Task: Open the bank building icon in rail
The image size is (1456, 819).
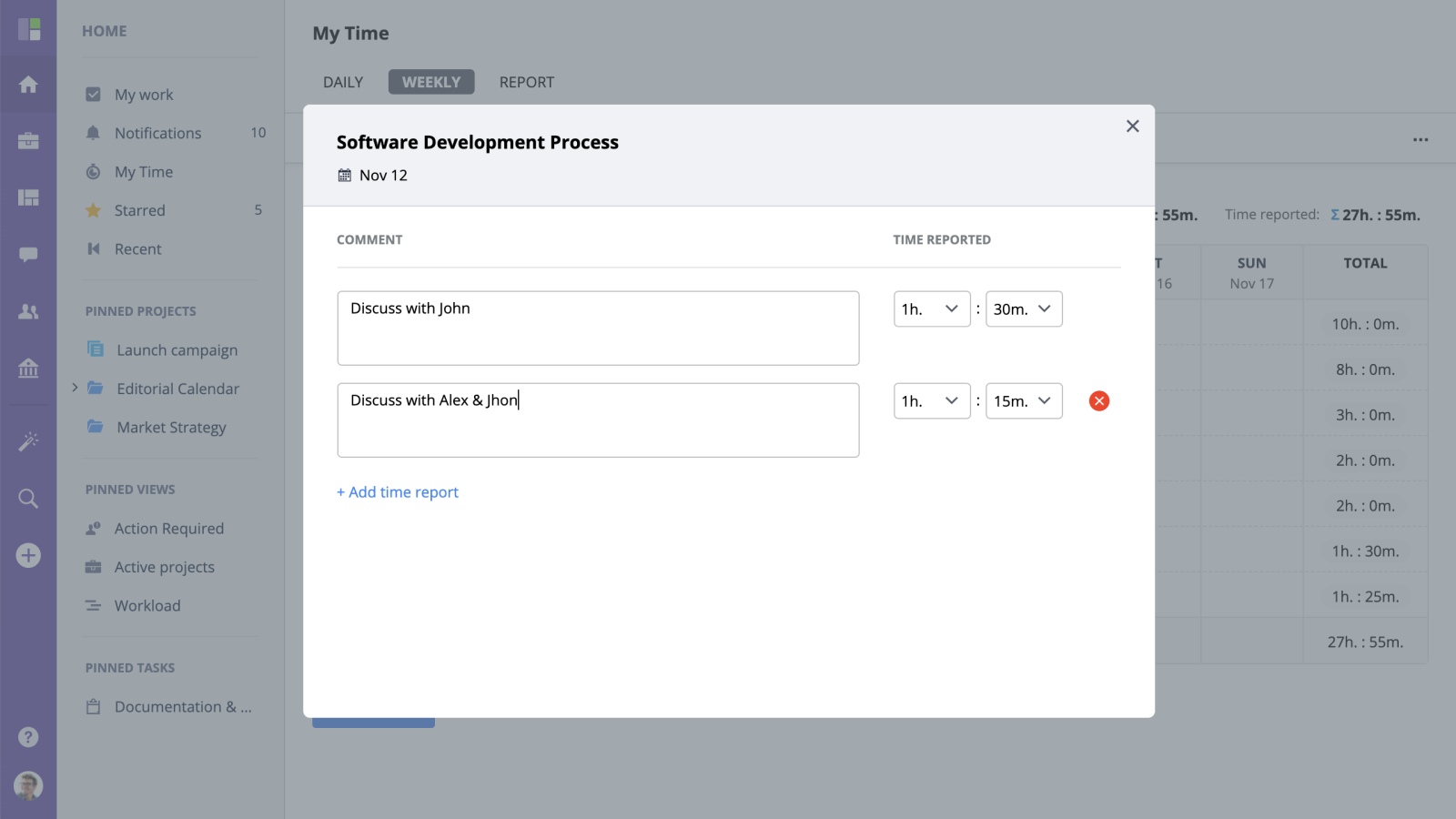Action: coord(28,368)
